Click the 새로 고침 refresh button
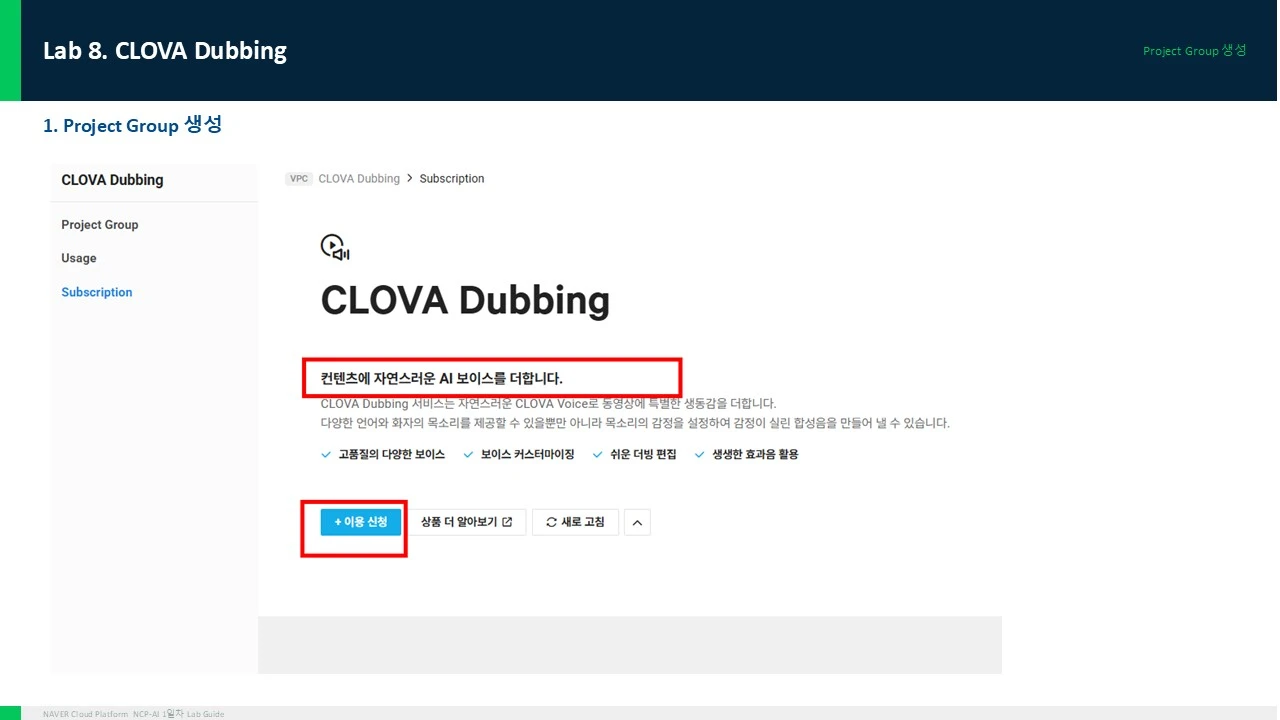1280x720 pixels. tap(575, 522)
